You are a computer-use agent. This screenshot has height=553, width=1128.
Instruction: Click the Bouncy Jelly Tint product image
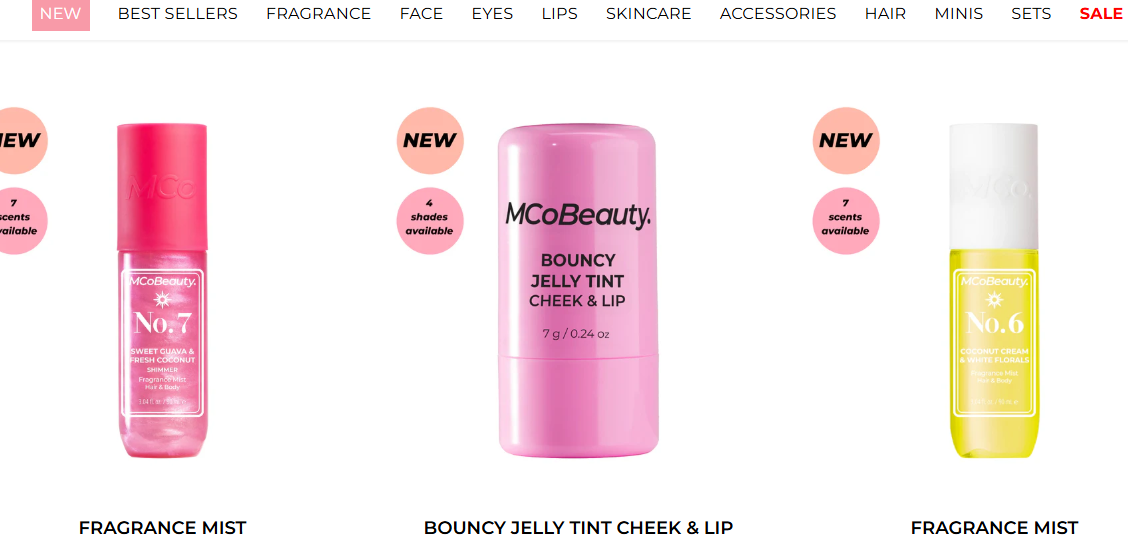click(x=578, y=291)
